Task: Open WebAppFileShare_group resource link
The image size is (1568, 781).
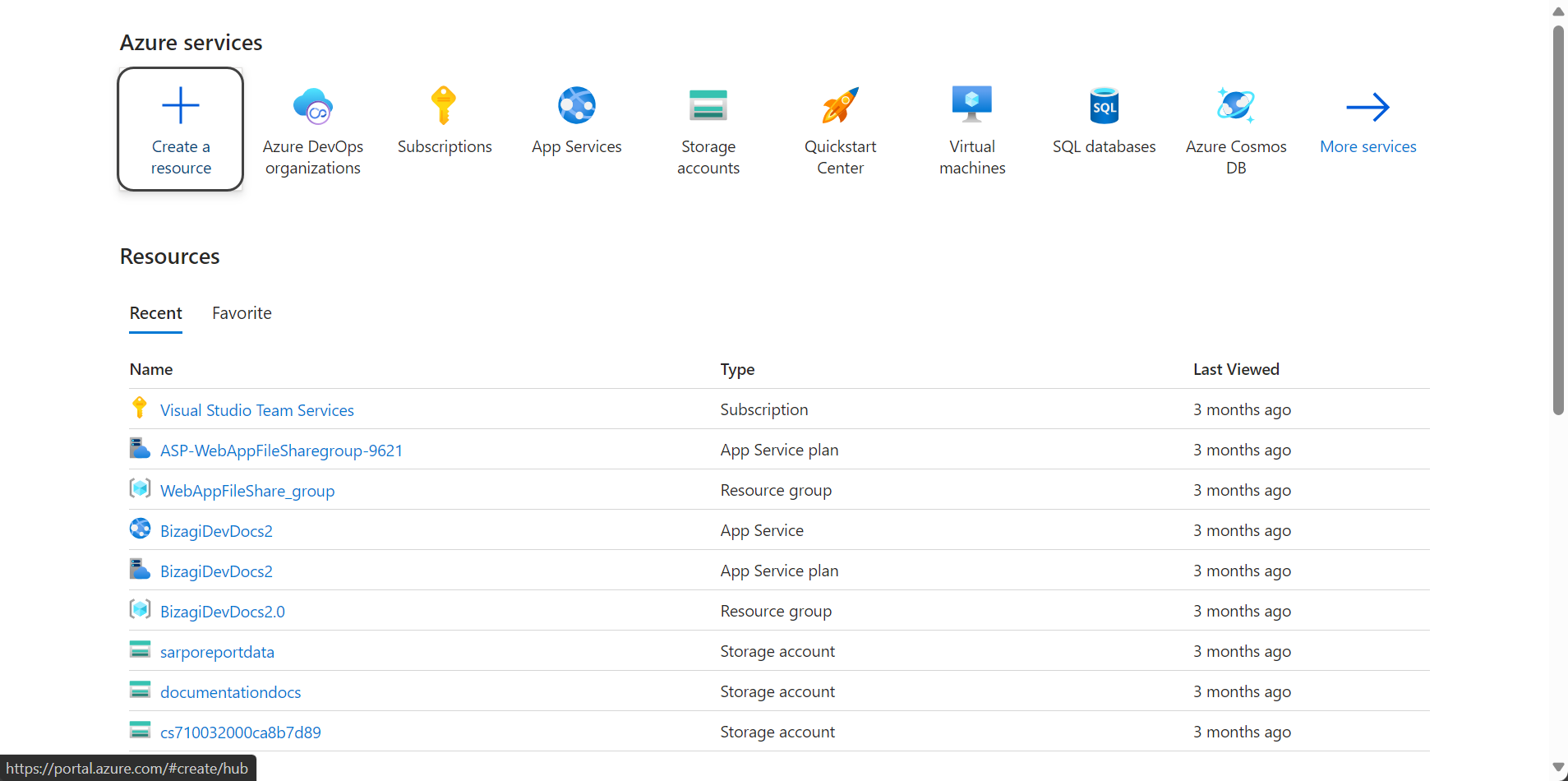Action: [x=247, y=491]
